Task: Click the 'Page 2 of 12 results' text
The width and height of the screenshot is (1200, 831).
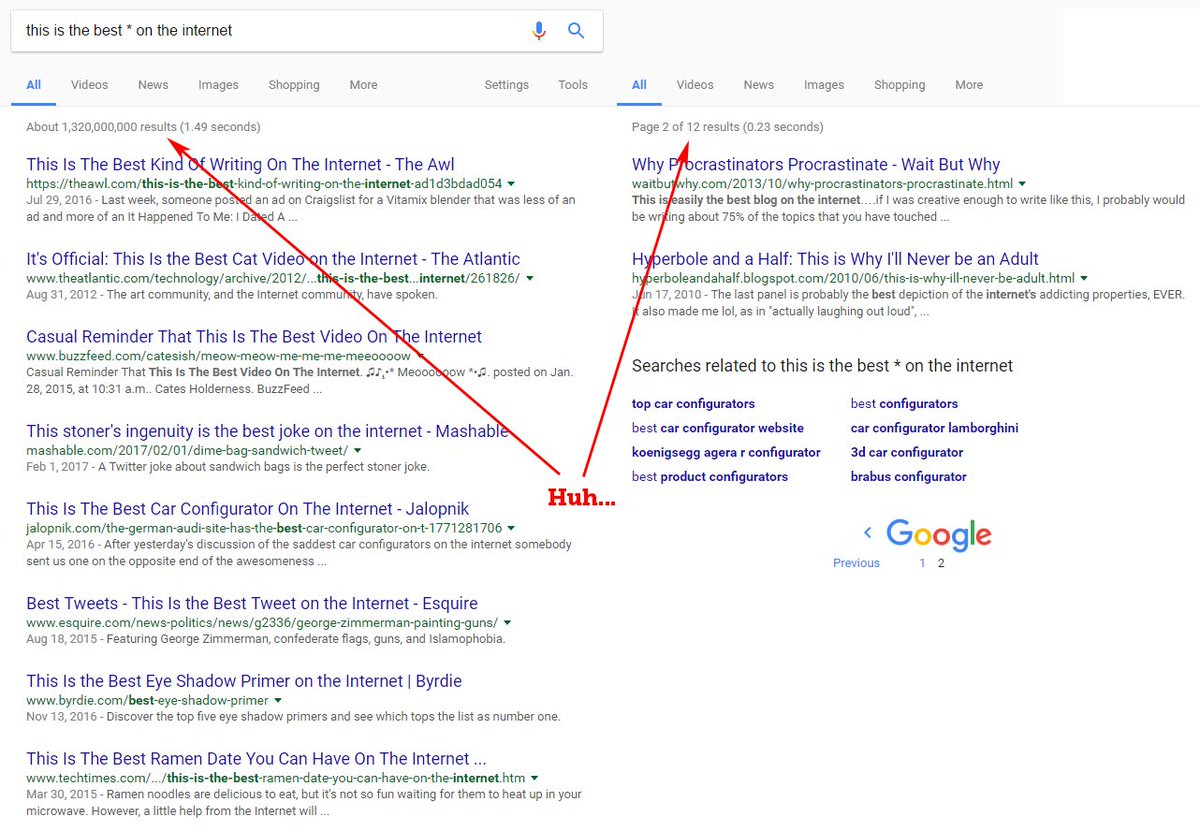Action: tap(728, 127)
